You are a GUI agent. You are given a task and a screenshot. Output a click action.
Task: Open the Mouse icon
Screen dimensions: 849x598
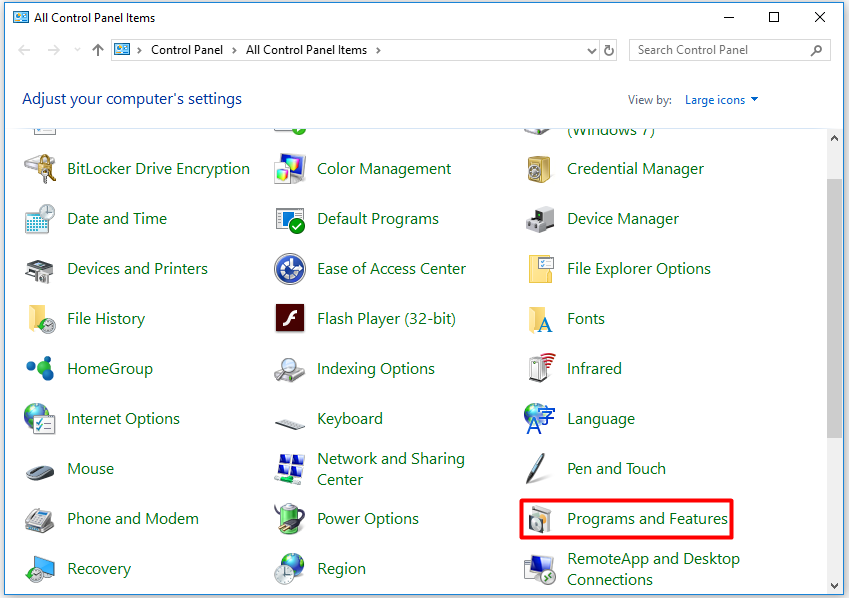(x=40, y=472)
